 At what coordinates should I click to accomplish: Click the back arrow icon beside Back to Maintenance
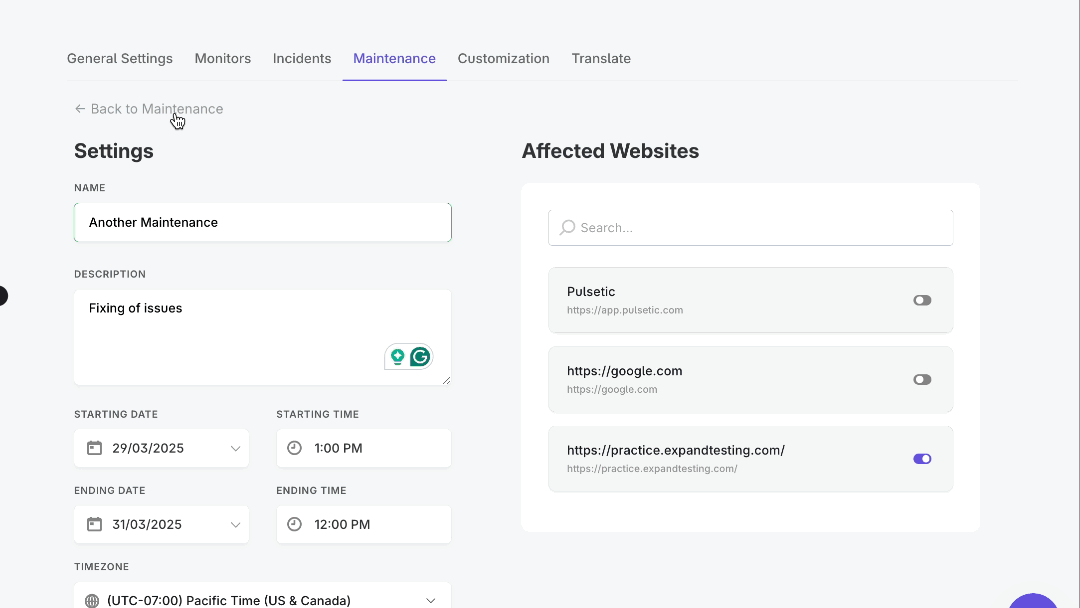(x=80, y=109)
